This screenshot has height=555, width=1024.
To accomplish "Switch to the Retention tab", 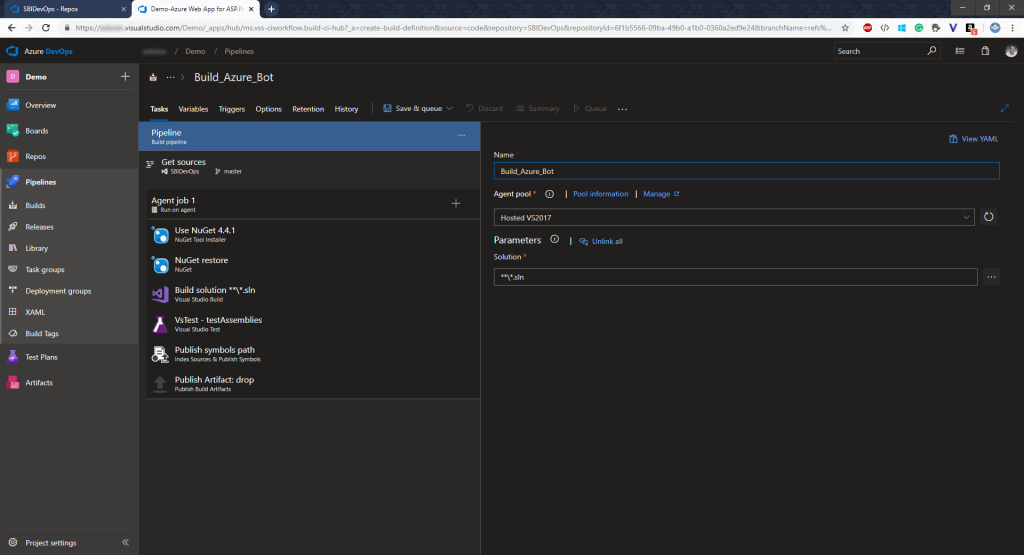I will pyautogui.click(x=308, y=109).
